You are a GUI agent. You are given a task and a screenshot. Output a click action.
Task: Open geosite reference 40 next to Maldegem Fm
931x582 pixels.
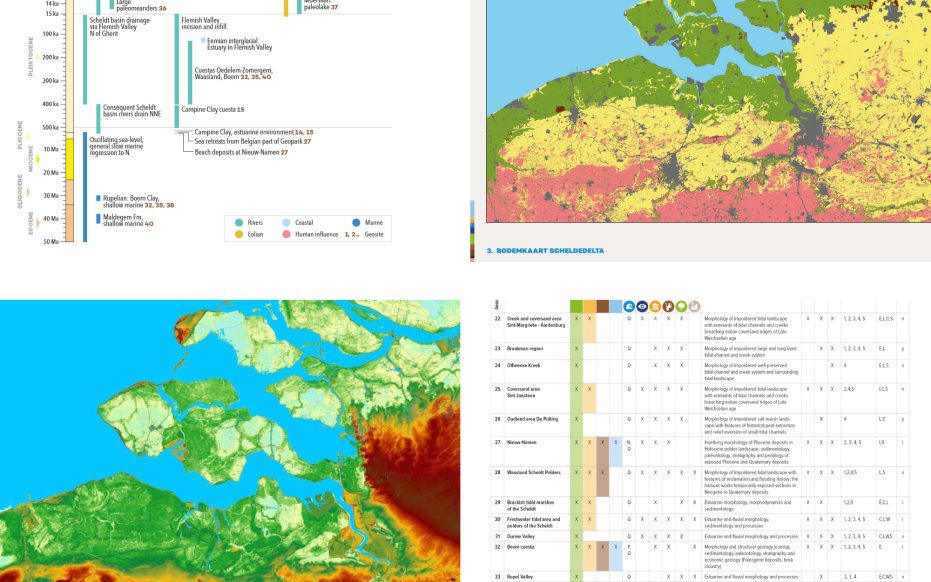[x=147, y=224]
